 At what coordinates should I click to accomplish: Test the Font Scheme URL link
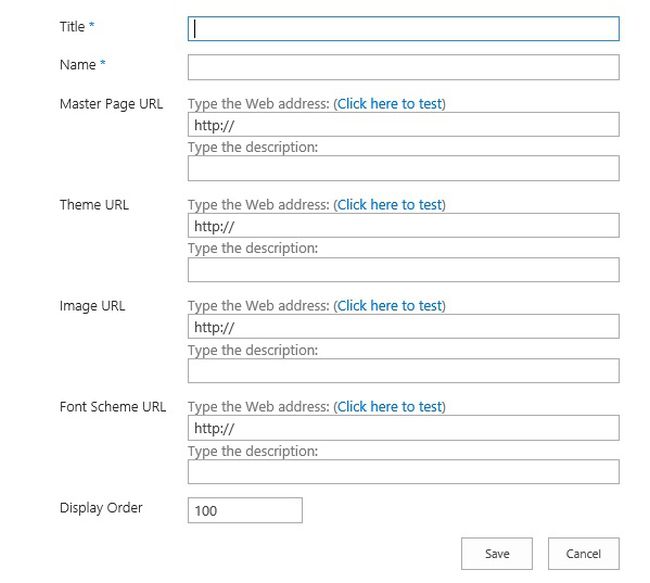[389, 407]
